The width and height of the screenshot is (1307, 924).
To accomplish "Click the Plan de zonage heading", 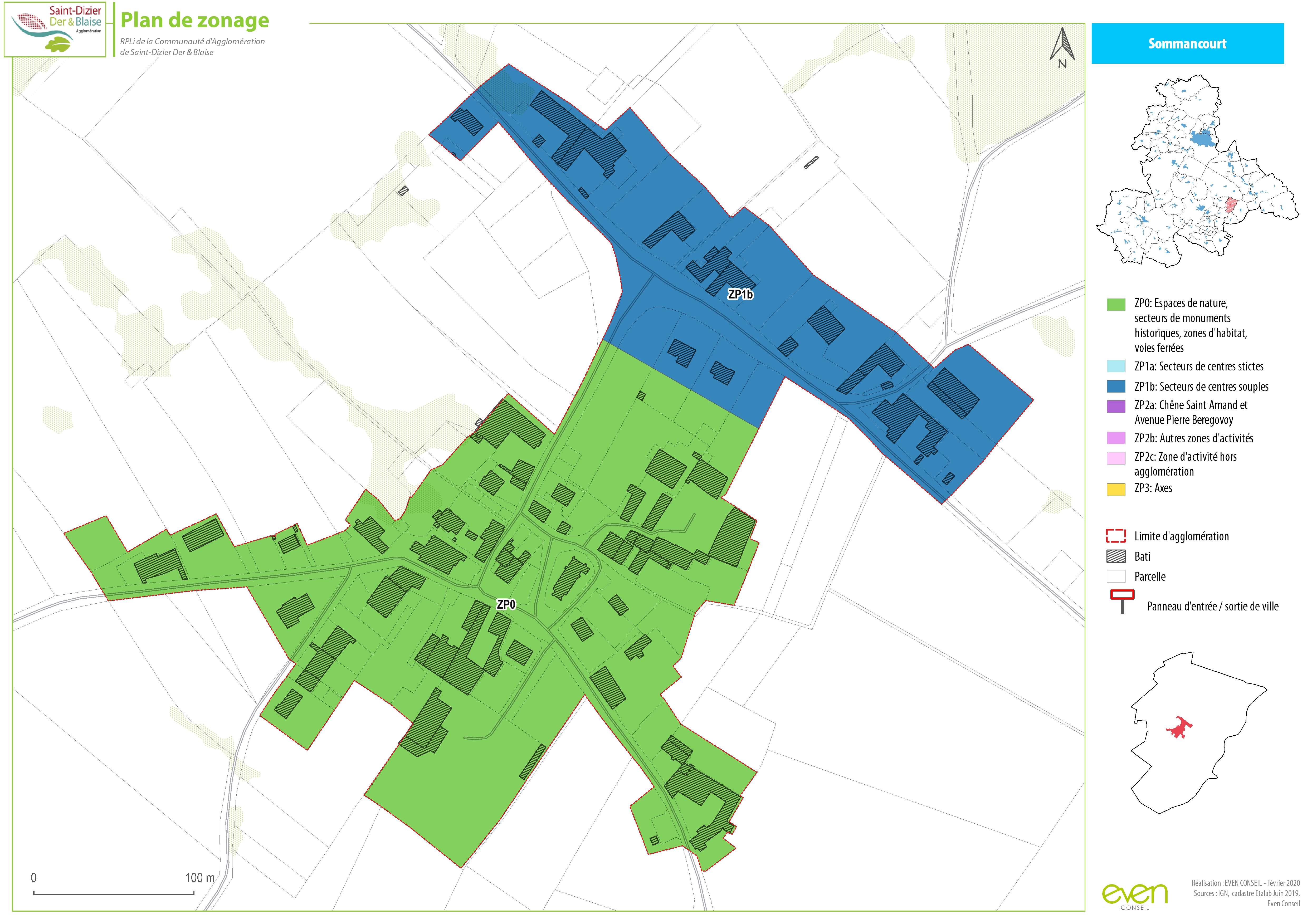I will pyautogui.click(x=195, y=20).
